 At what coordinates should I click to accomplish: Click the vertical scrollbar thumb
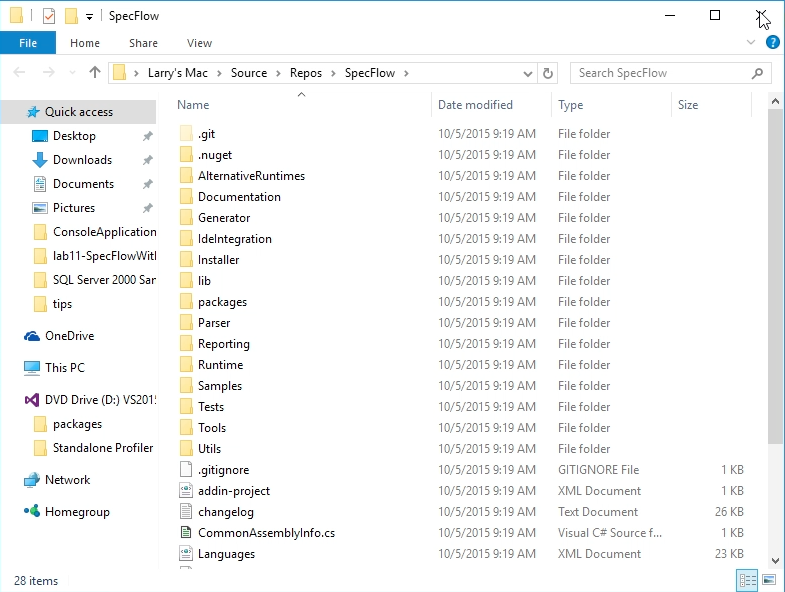[775, 276]
